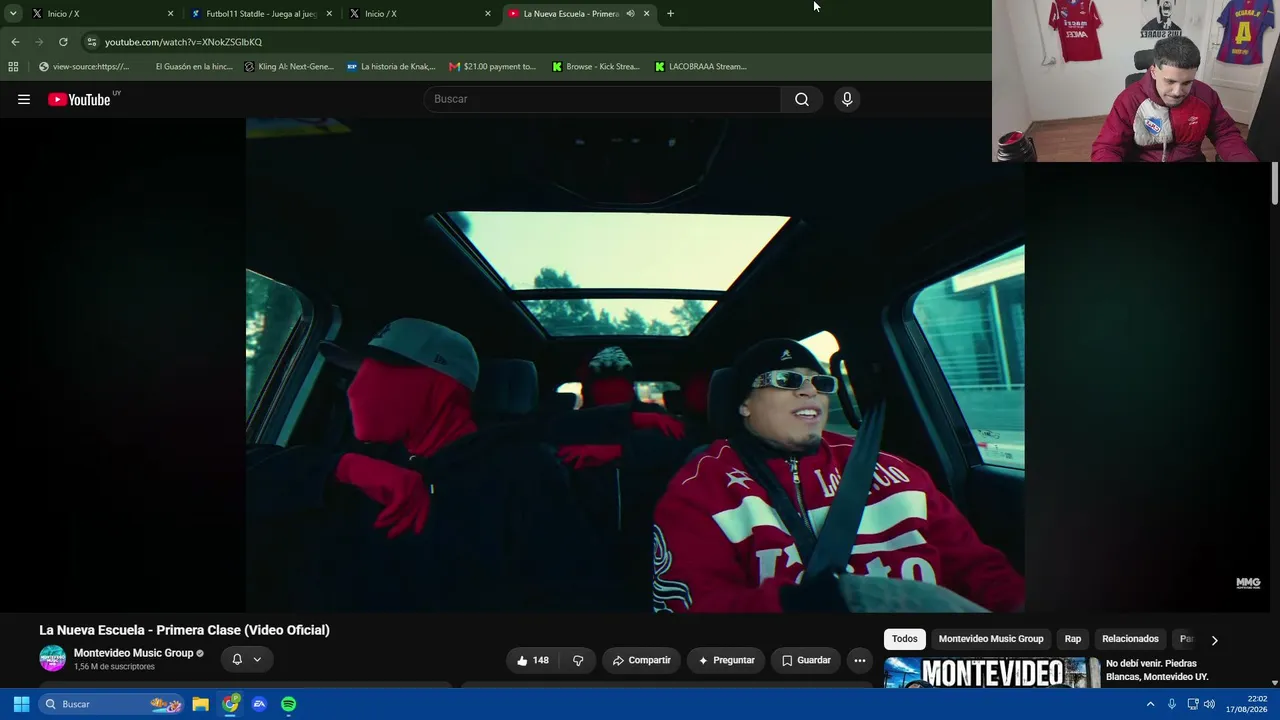1280x720 pixels.
Task: Switch to the first Inicio / X tab
Action: (100, 14)
